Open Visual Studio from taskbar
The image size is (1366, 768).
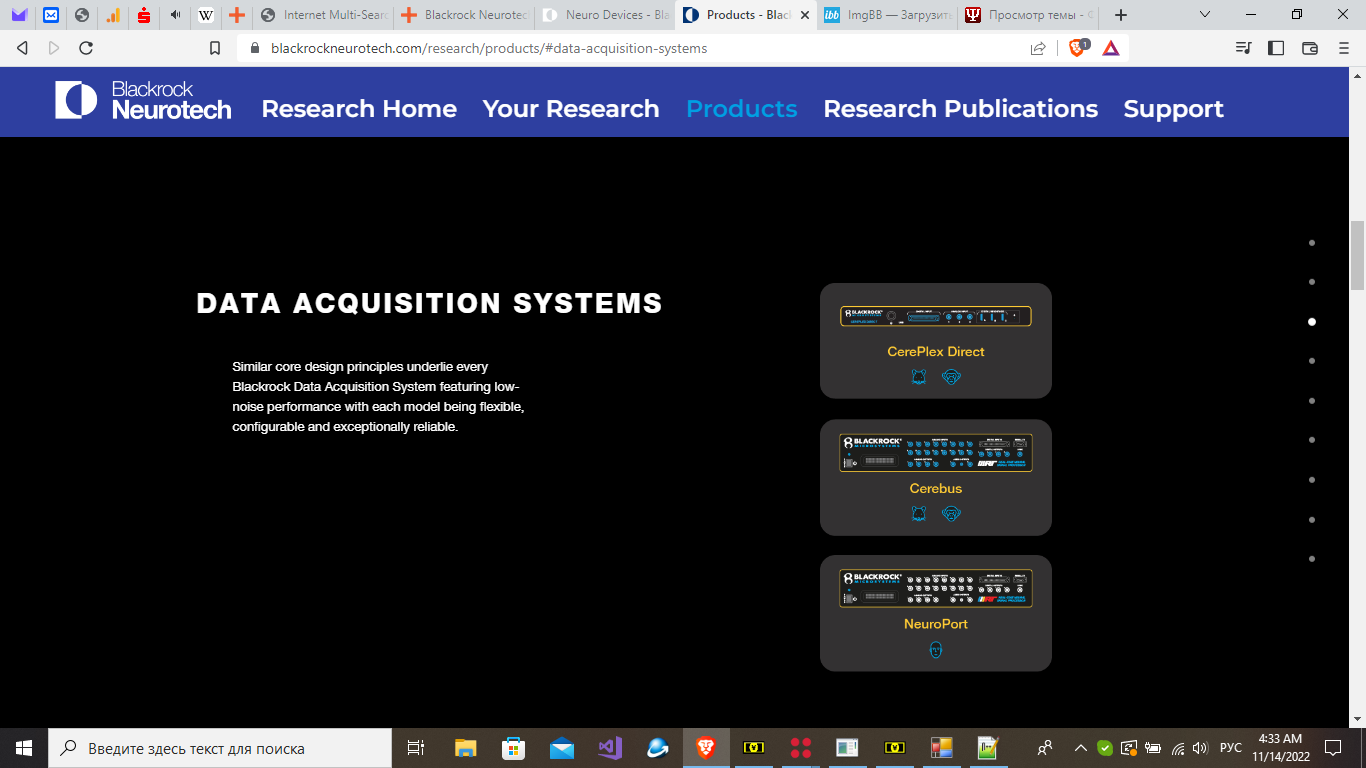pos(610,748)
